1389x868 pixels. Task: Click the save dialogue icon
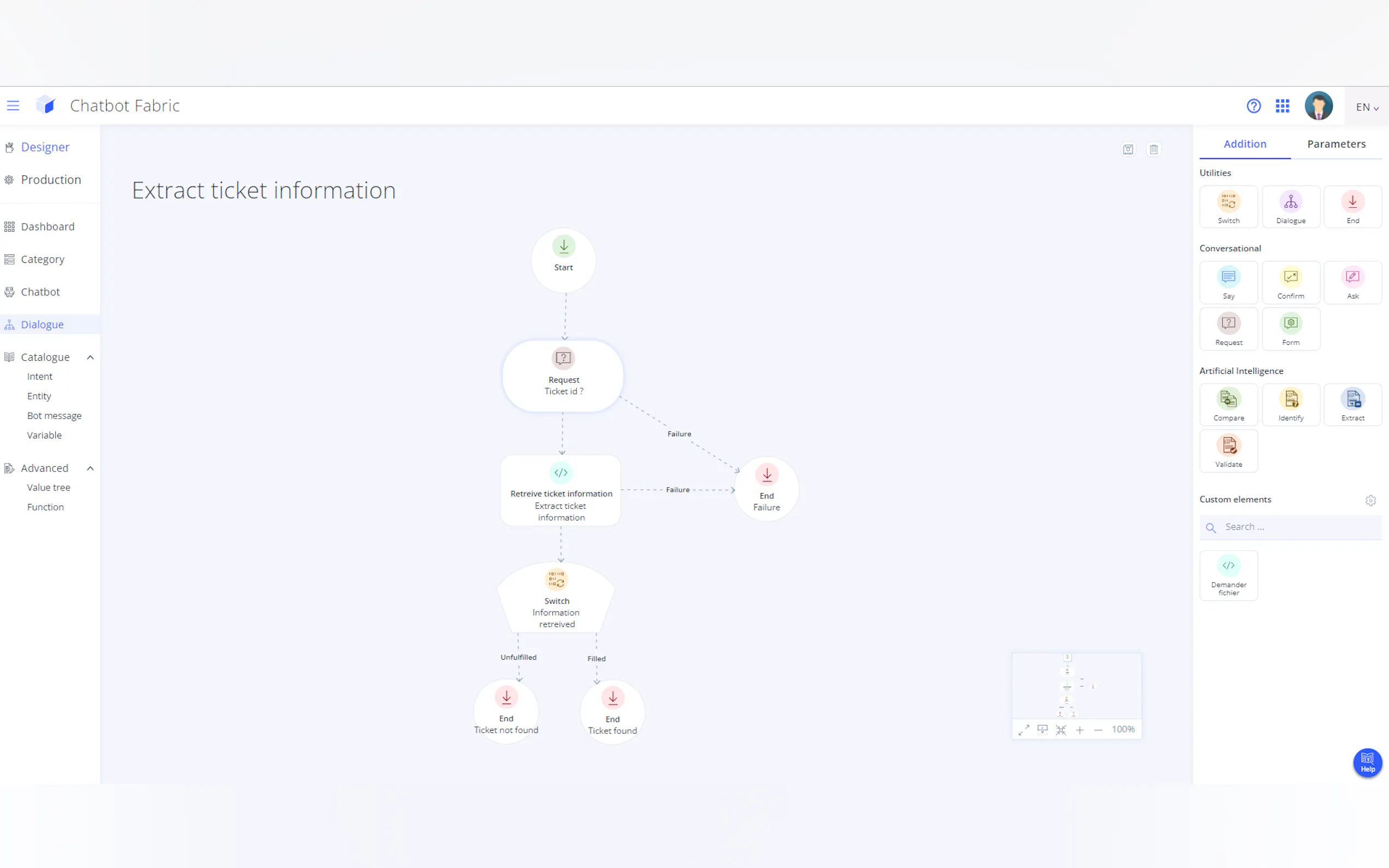coord(1128,149)
